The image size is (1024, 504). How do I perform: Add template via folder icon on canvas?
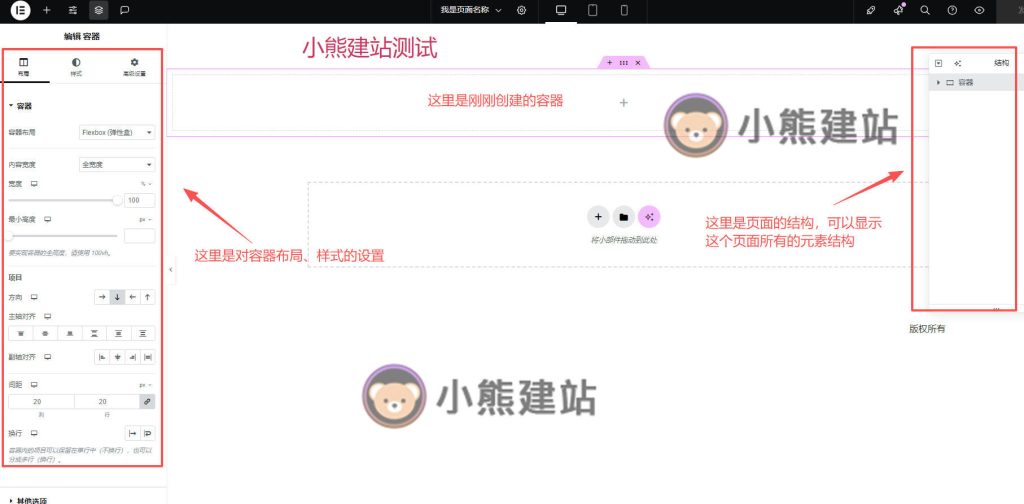[623, 217]
